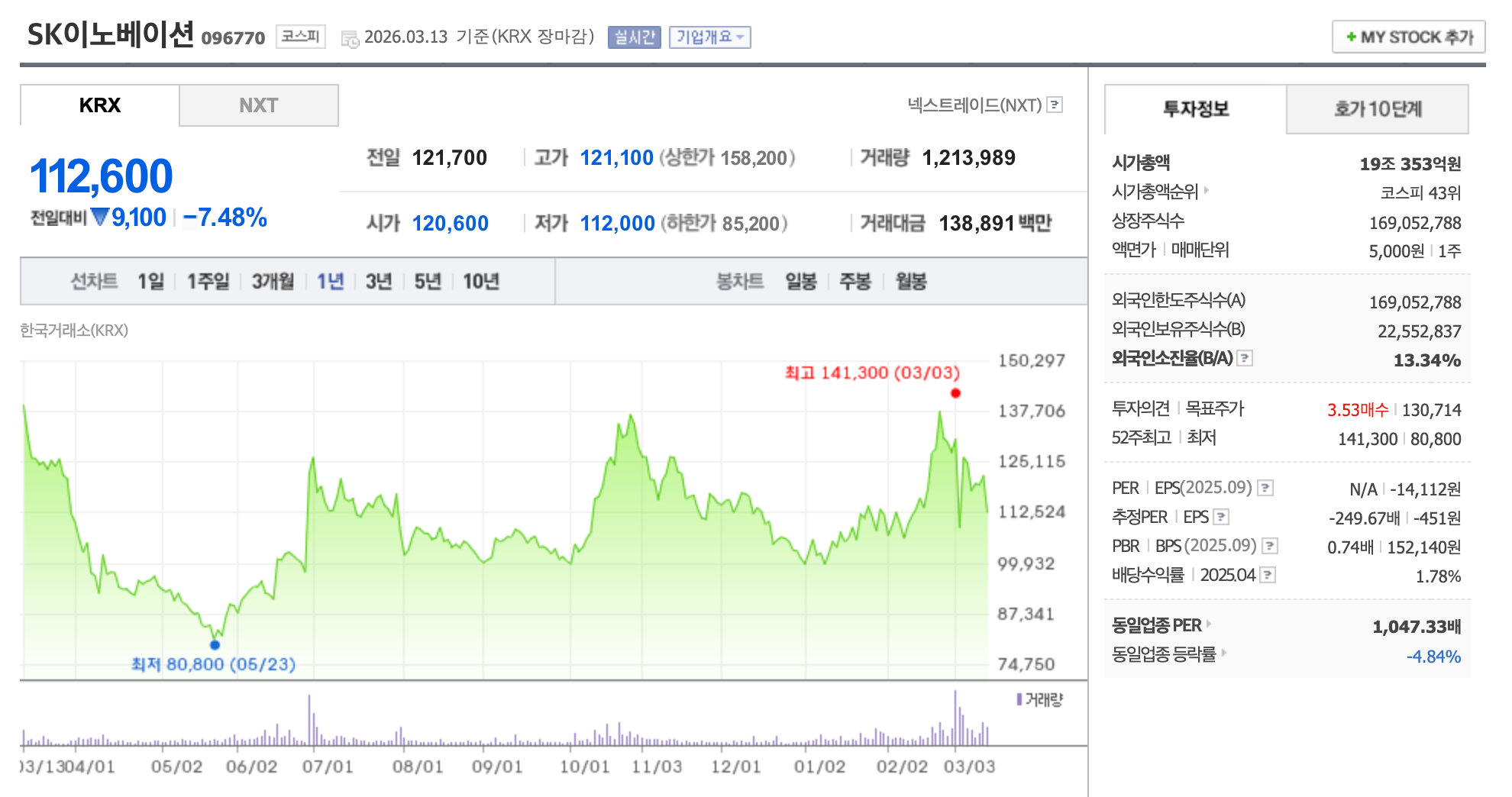The width and height of the screenshot is (1512, 797).
Task: Click the 코스피 market badge
Action: tap(301, 37)
